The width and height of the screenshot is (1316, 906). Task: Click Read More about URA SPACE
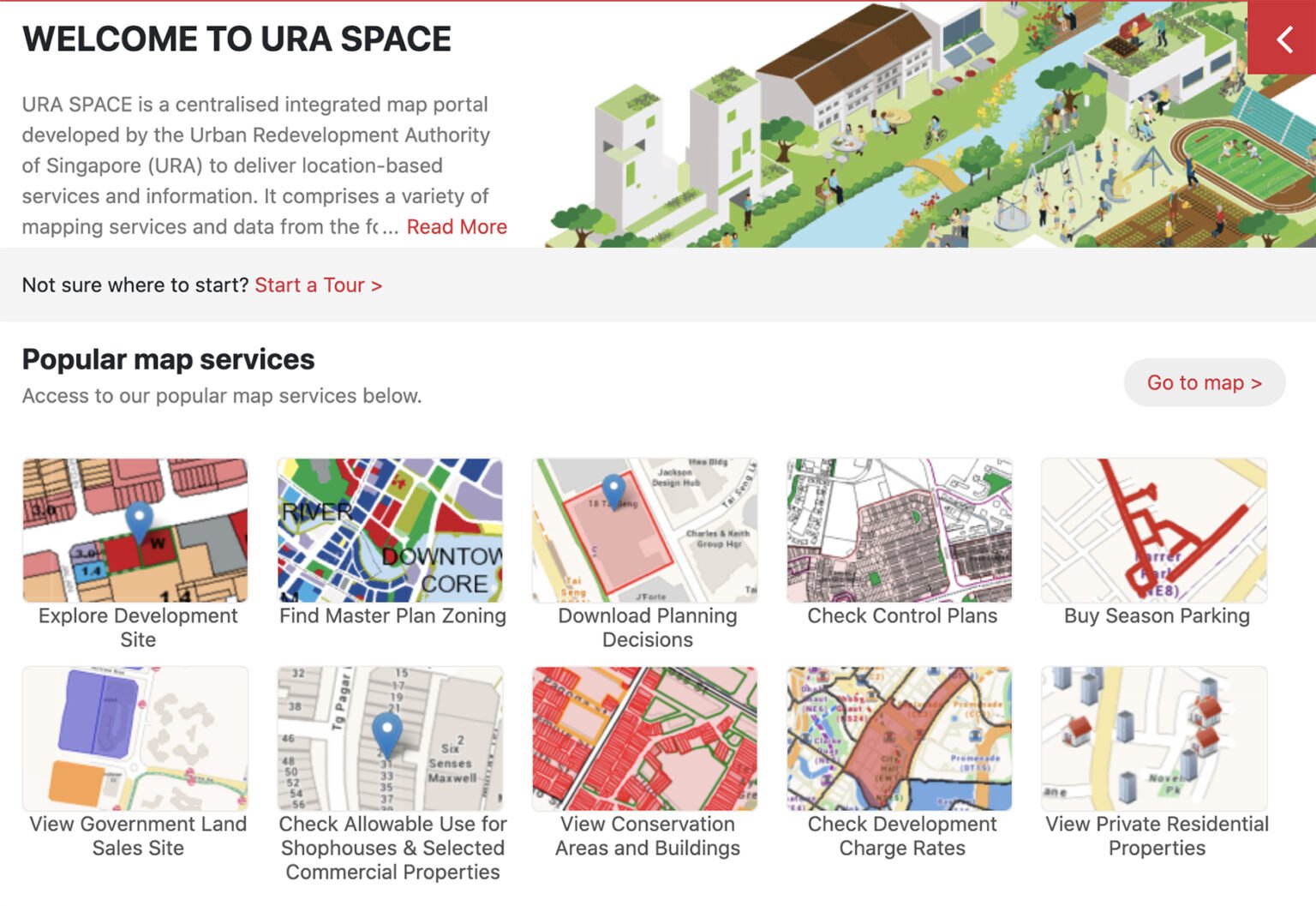click(x=458, y=226)
